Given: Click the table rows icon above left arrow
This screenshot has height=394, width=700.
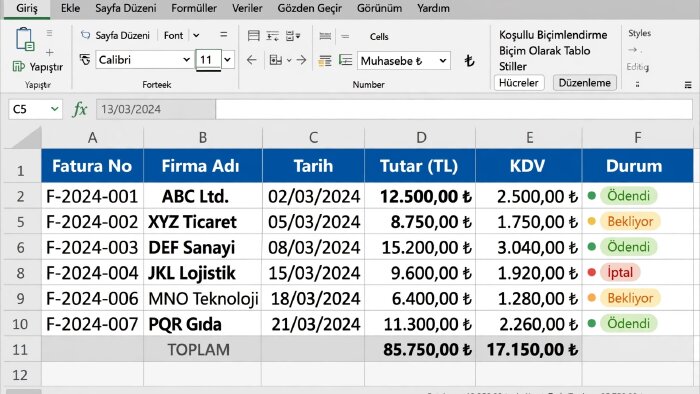Looking at the screenshot, I should [254, 35].
